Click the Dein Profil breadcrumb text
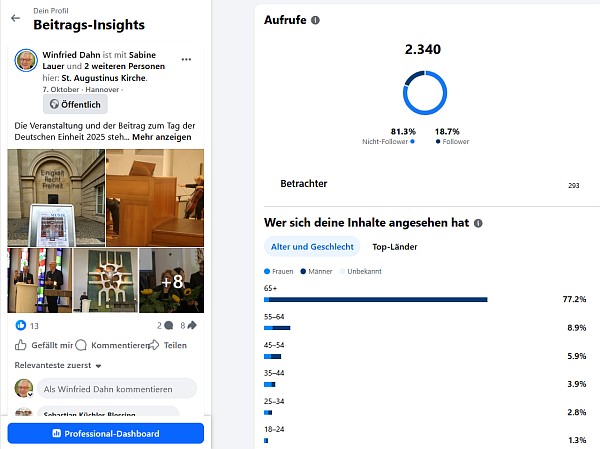The image size is (600, 449). (51, 11)
